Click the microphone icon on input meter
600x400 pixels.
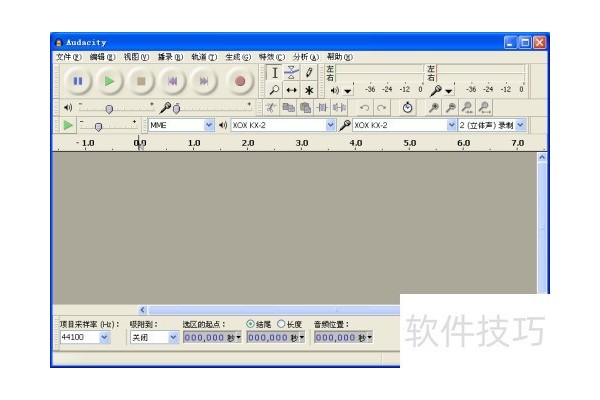point(436,90)
